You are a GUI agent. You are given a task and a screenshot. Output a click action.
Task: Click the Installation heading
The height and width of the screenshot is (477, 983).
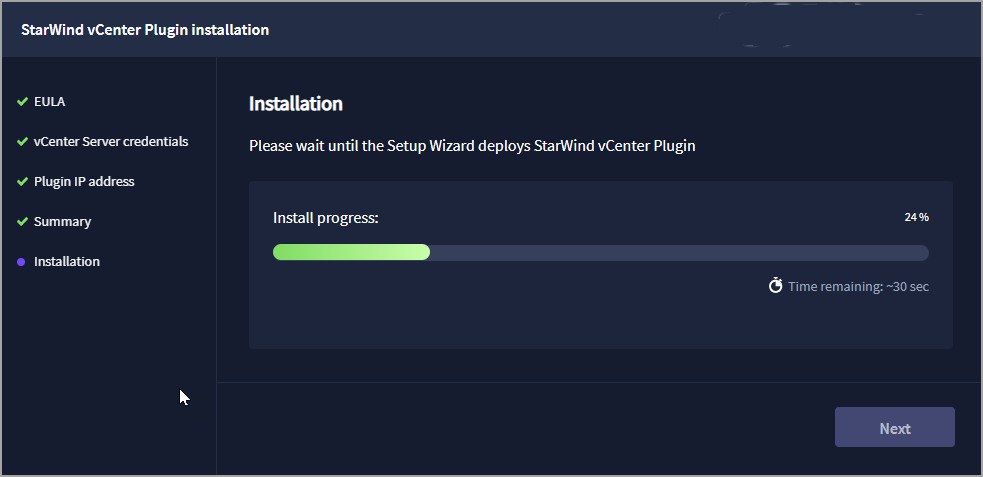pos(296,103)
